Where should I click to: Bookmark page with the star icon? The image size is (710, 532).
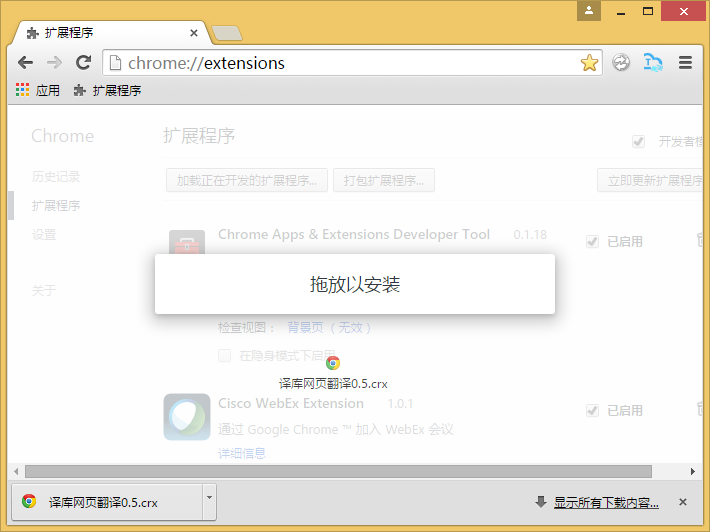[x=589, y=63]
